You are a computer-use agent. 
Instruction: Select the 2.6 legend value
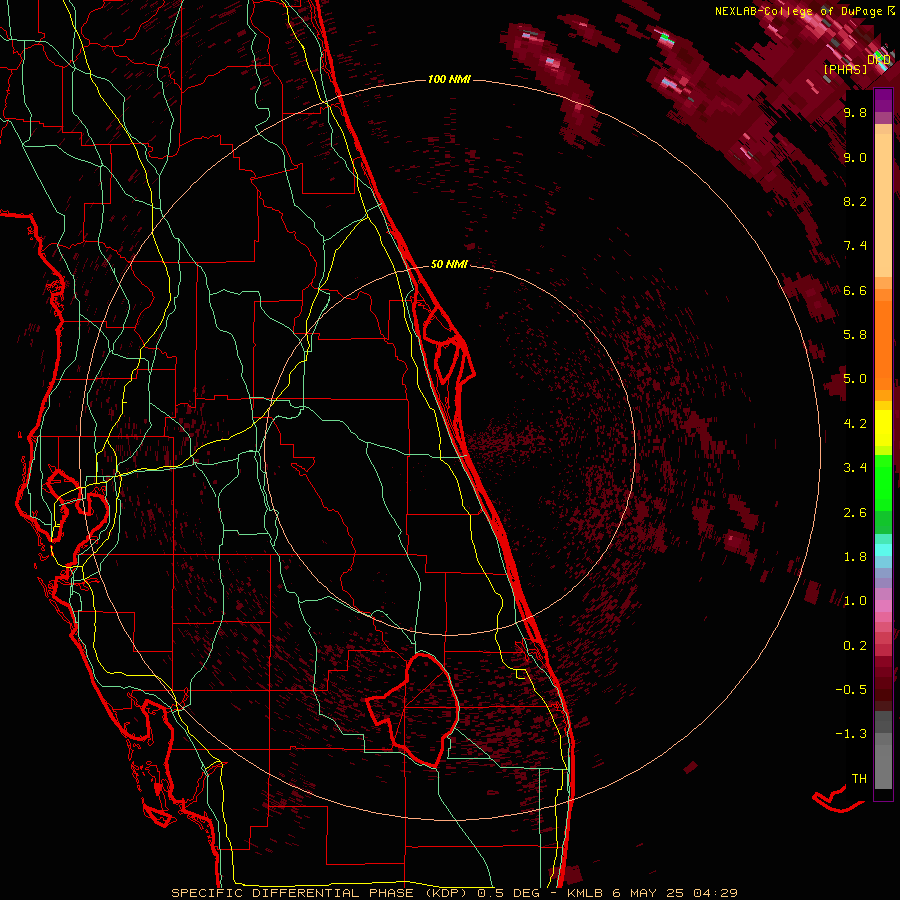[855, 513]
